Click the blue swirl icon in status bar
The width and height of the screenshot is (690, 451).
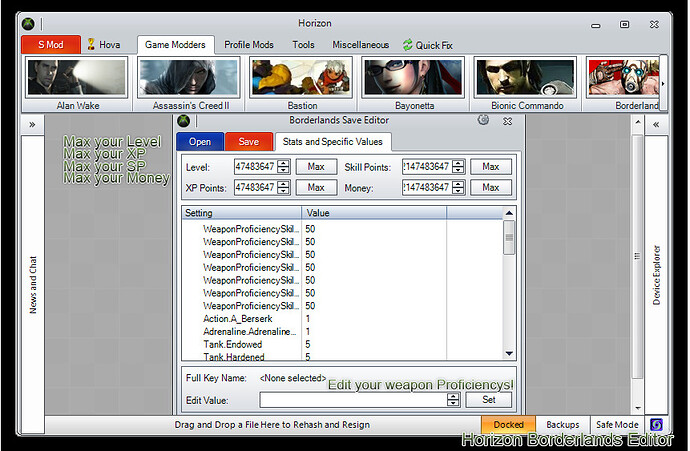pos(655,425)
